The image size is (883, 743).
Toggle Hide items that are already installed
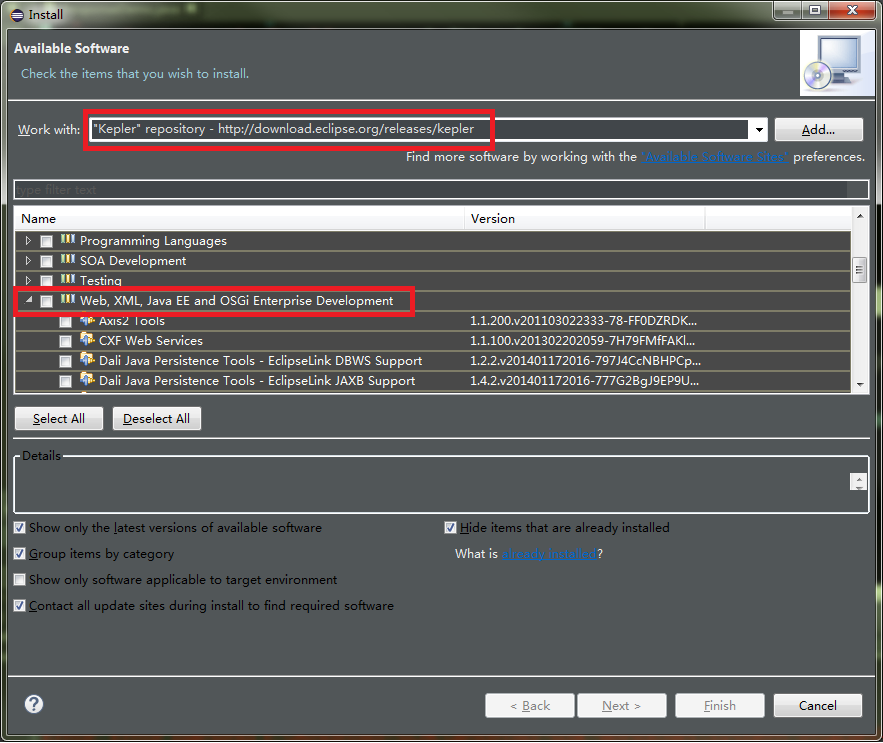point(450,528)
